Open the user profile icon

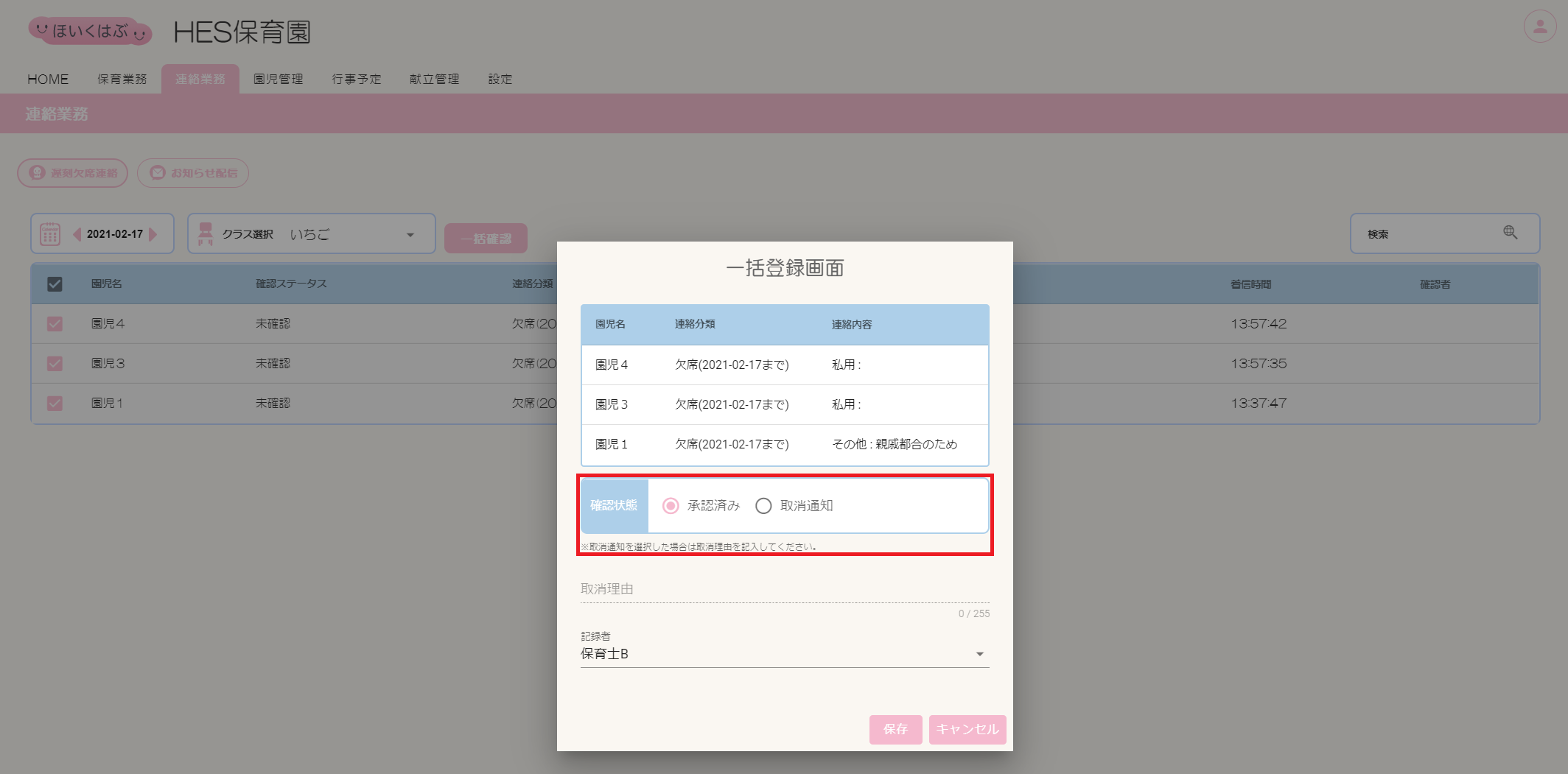click(1539, 27)
